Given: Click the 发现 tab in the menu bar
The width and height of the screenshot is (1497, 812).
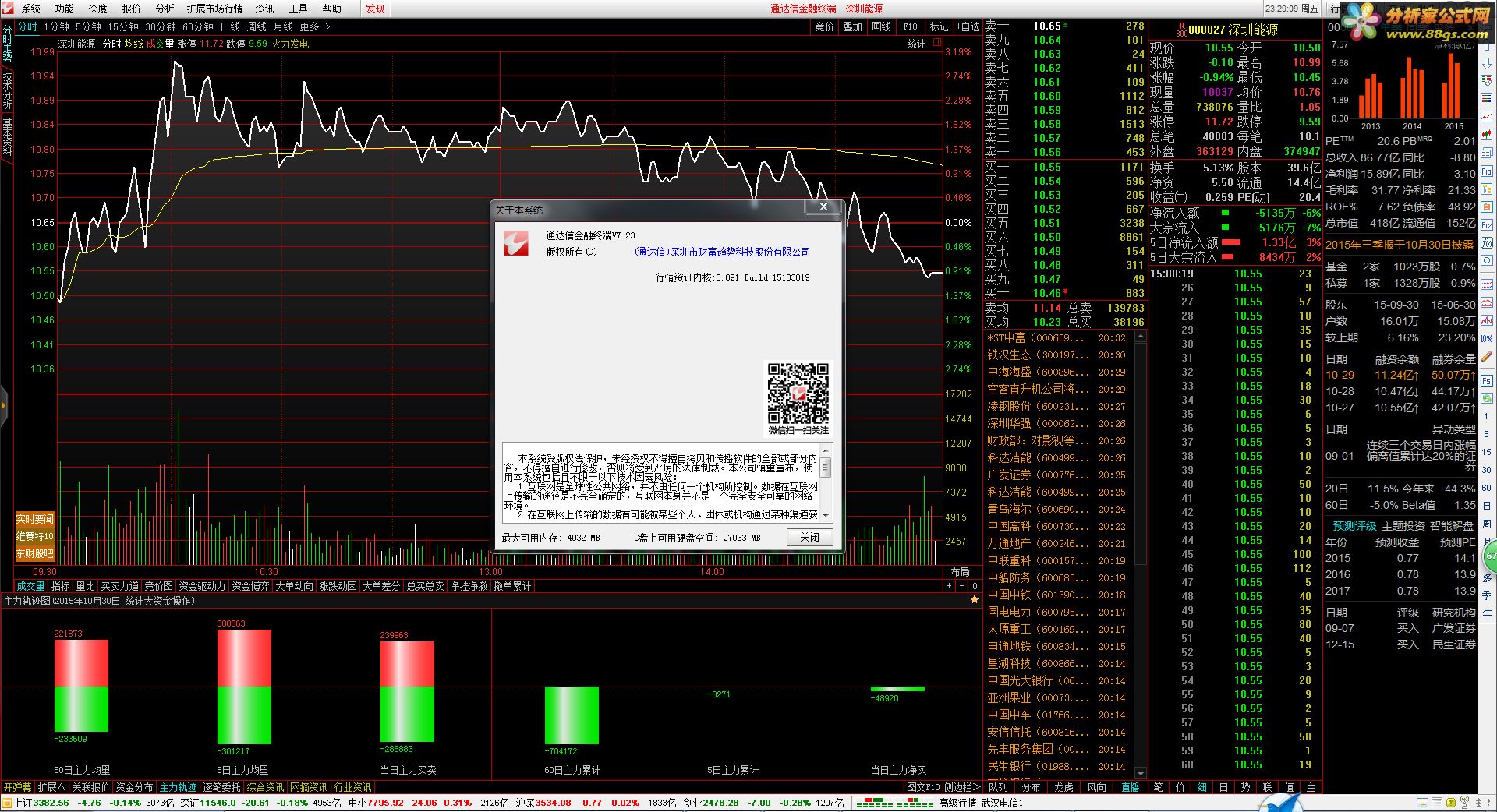Looking at the screenshot, I should click(376, 9).
